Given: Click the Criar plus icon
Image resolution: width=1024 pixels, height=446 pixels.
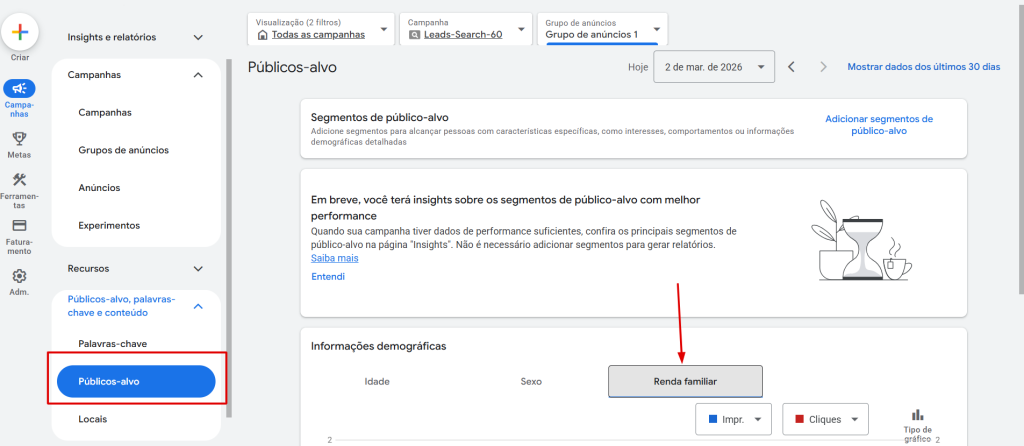Looking at the screenshot, I should tap(20, 32).
